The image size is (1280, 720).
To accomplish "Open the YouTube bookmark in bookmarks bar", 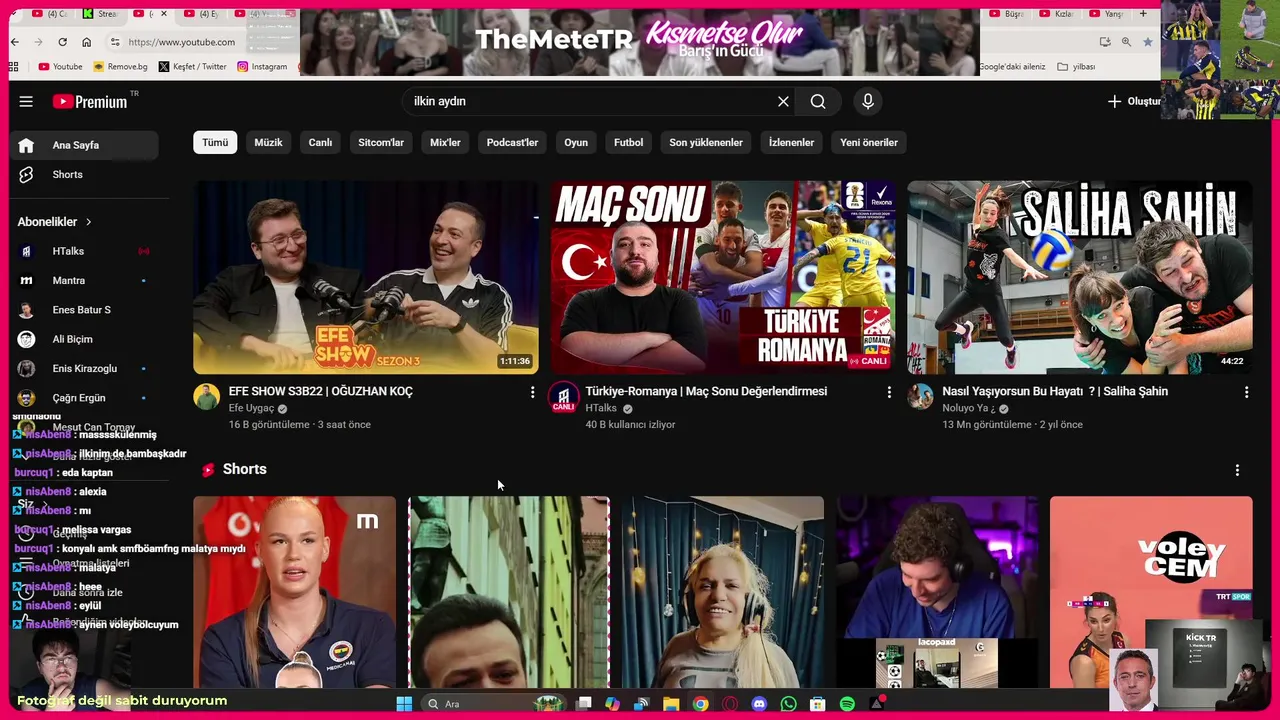I will point(60,67).
